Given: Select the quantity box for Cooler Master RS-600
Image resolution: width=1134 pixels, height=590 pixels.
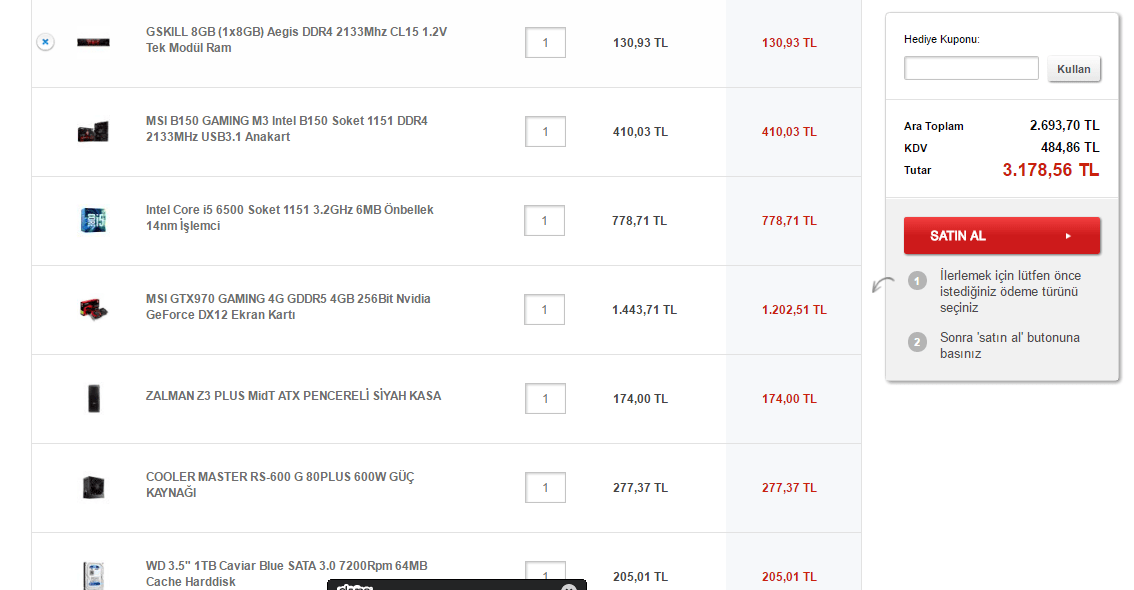Looking at the screenshot, I should pyautogui.click(x=545, y=488).
